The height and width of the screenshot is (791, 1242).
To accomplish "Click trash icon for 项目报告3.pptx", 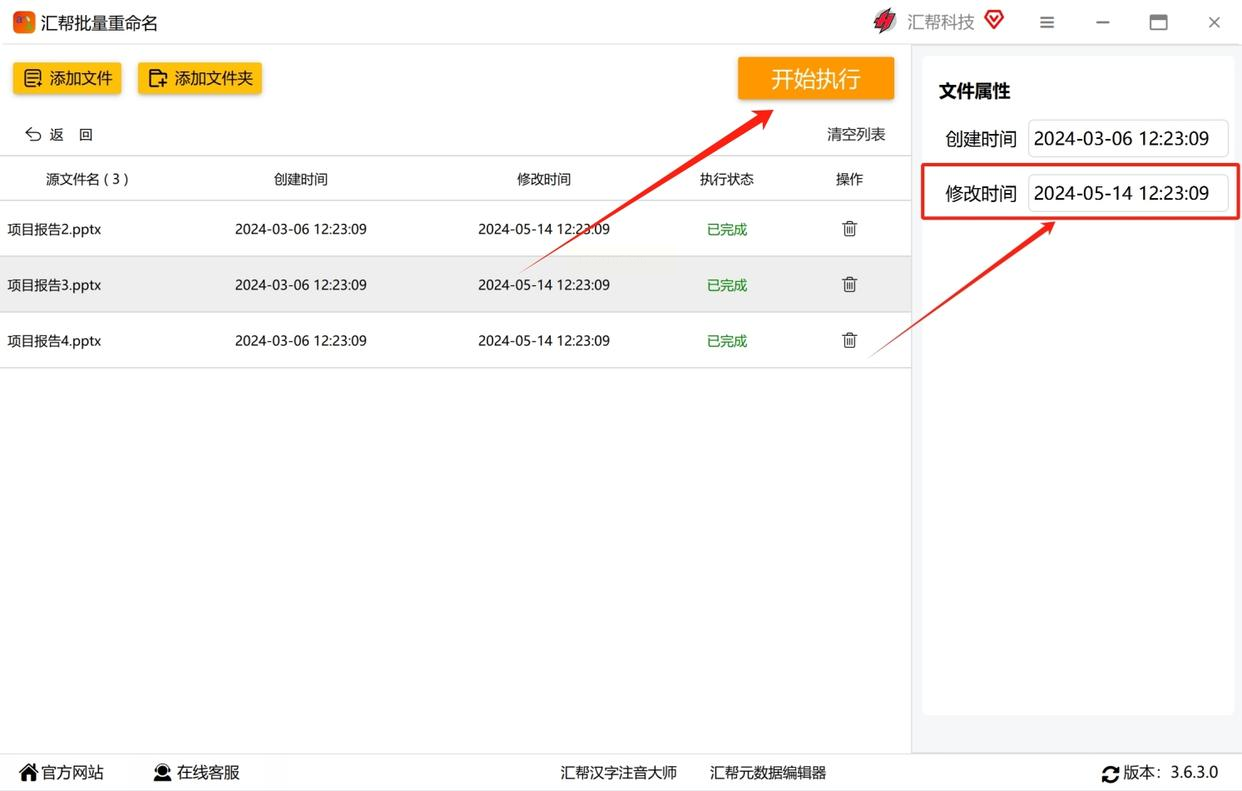I will [849, 285].
